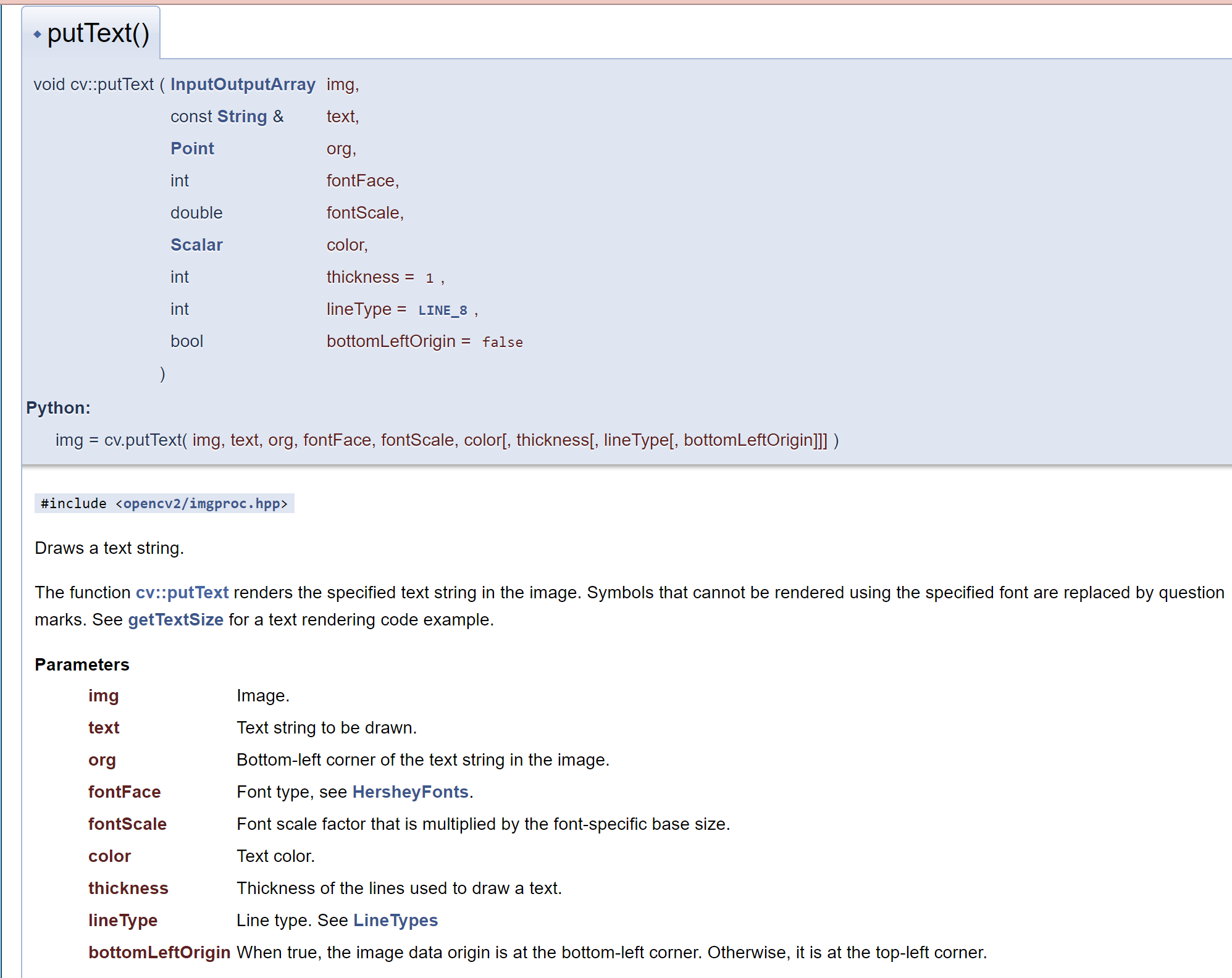Click the 'fontScale' parameter name in Parameters list
Screen dimensions: 1232x978
[x=127, y=824]
